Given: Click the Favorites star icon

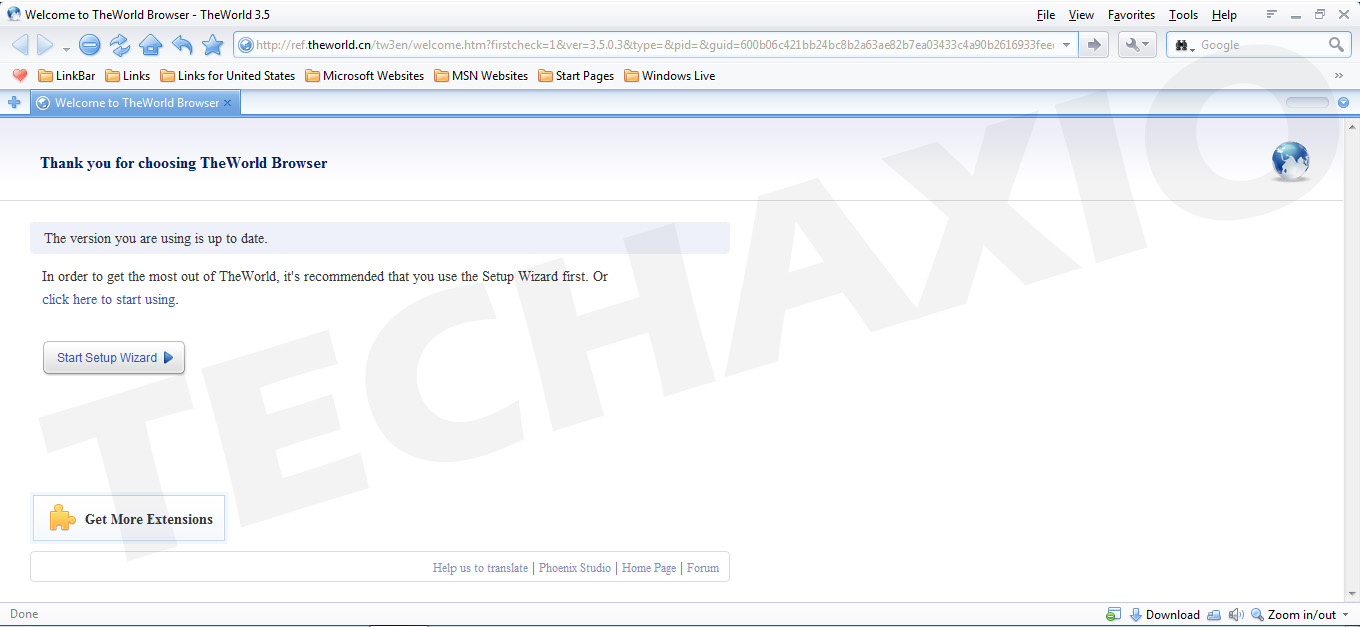Looking at the screenshot, I should (x=213, y=45).
